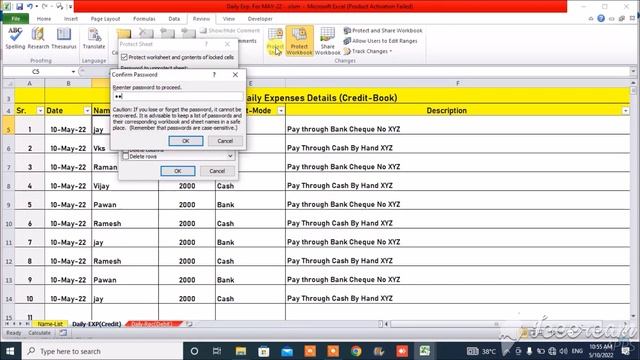Open Microsoft Store from the taskbar

[264, 351]
